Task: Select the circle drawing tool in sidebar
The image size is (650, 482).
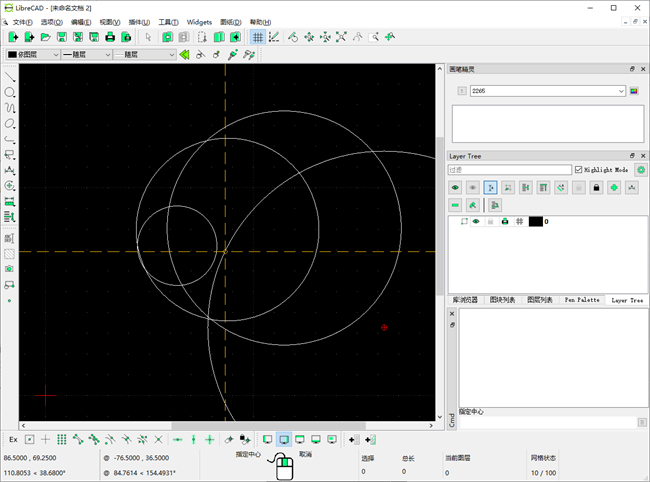Action: click(x=10, y=92)
